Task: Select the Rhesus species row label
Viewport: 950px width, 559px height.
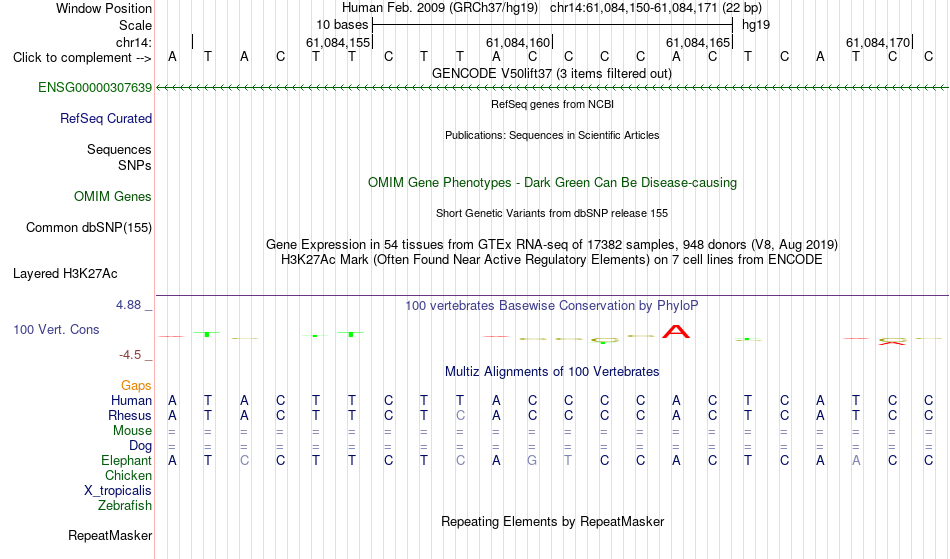Action: click(x=130, y=415)
